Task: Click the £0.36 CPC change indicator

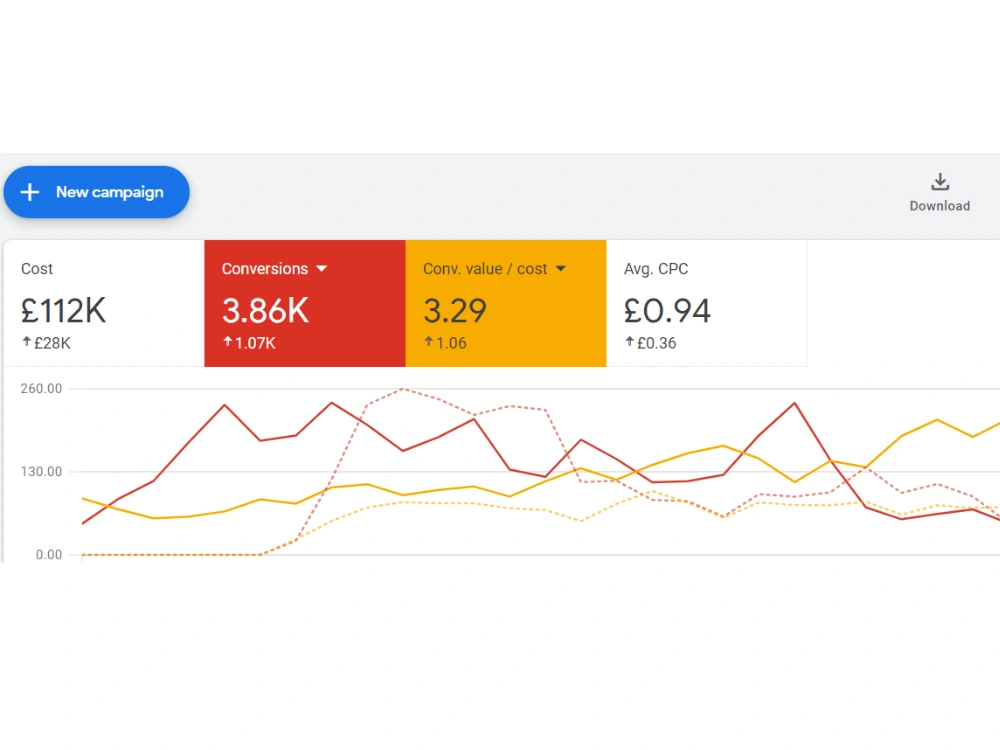Action: pyautogui.click(x=651, y=343)
